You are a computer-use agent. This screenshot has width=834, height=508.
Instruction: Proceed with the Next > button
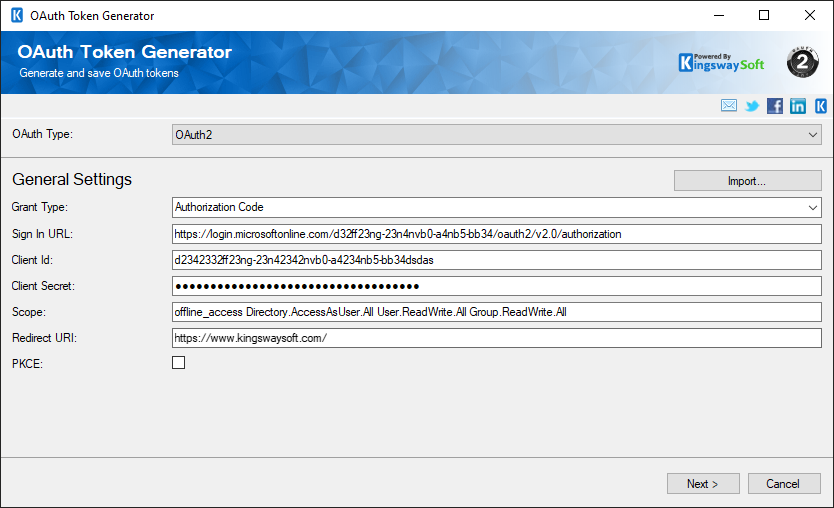703,484
